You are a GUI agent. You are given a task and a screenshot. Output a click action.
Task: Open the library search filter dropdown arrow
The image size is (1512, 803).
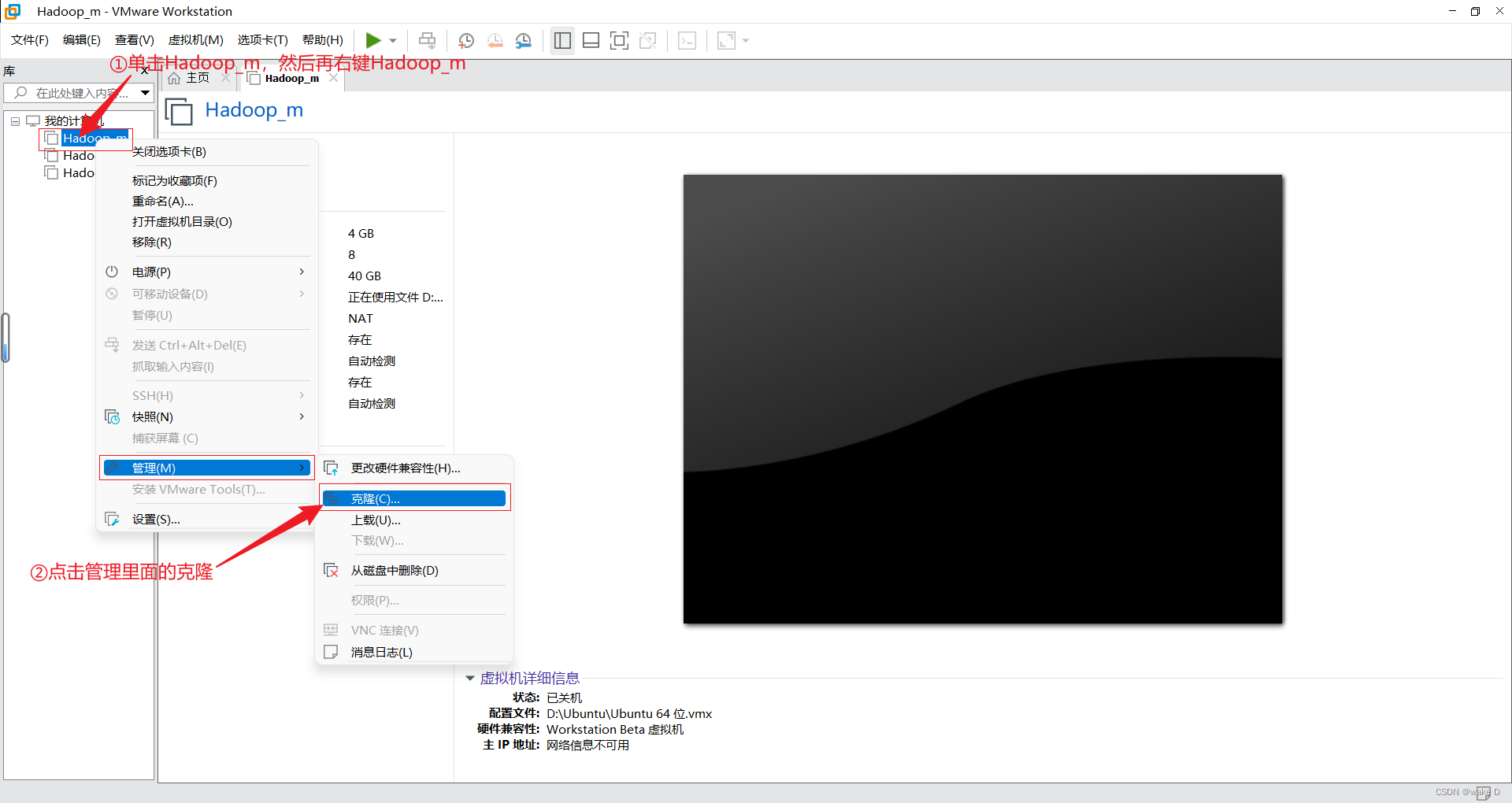[x=146, y=93]
